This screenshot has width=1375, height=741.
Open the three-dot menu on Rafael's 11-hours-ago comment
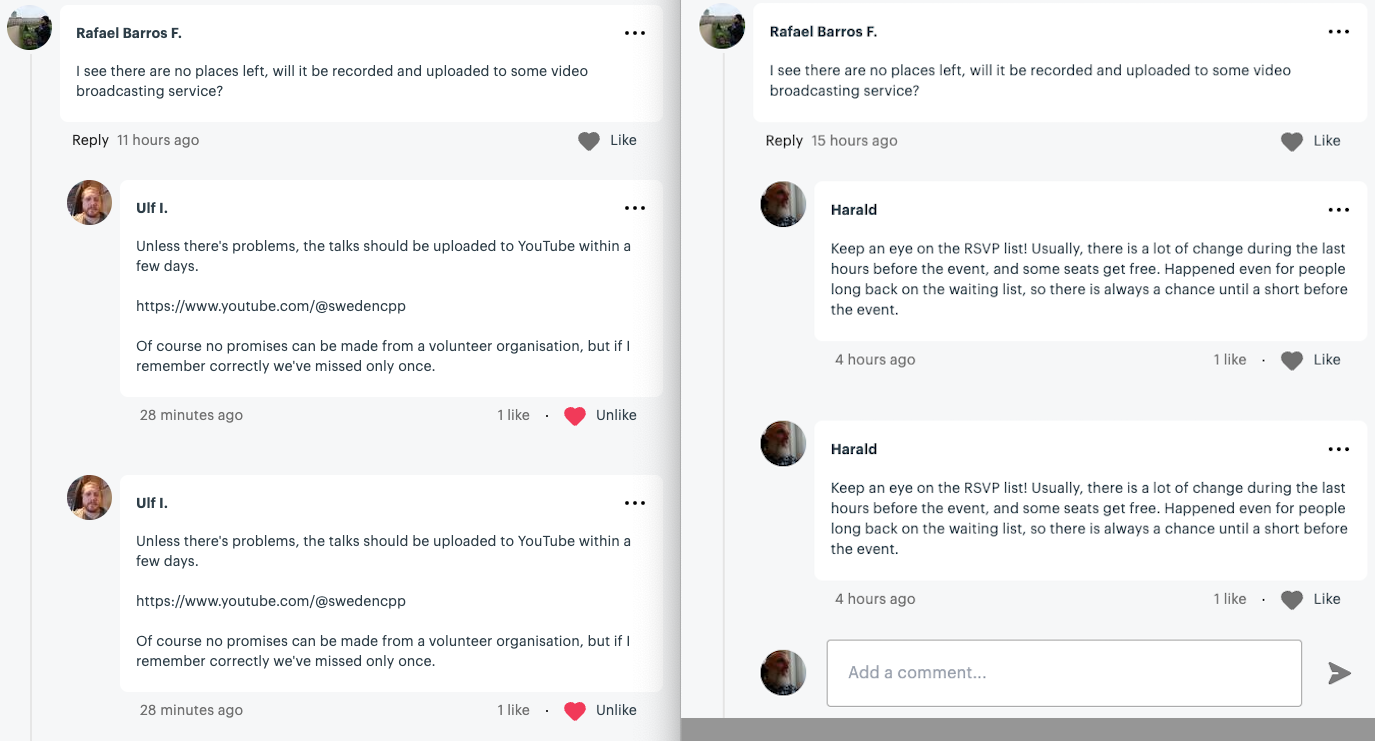pyautogui.click(x=635, y=33)
